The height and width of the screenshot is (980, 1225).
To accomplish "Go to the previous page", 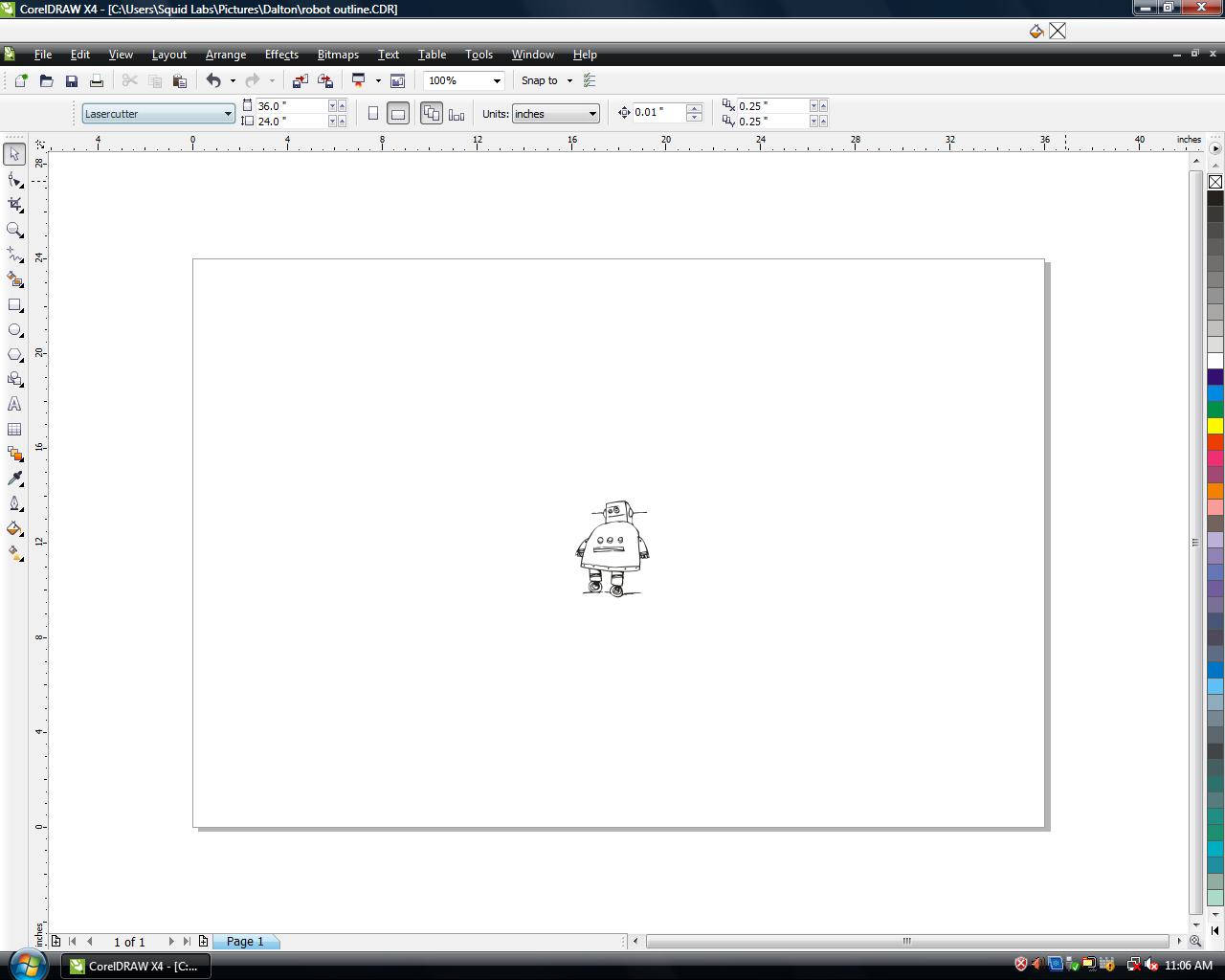I will (90, 942).
